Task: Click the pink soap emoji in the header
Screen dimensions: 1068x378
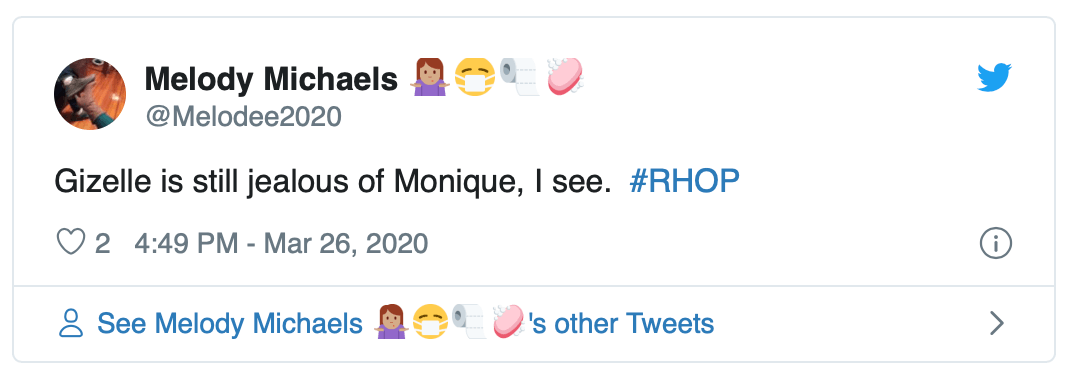Action: pos(565,76)
